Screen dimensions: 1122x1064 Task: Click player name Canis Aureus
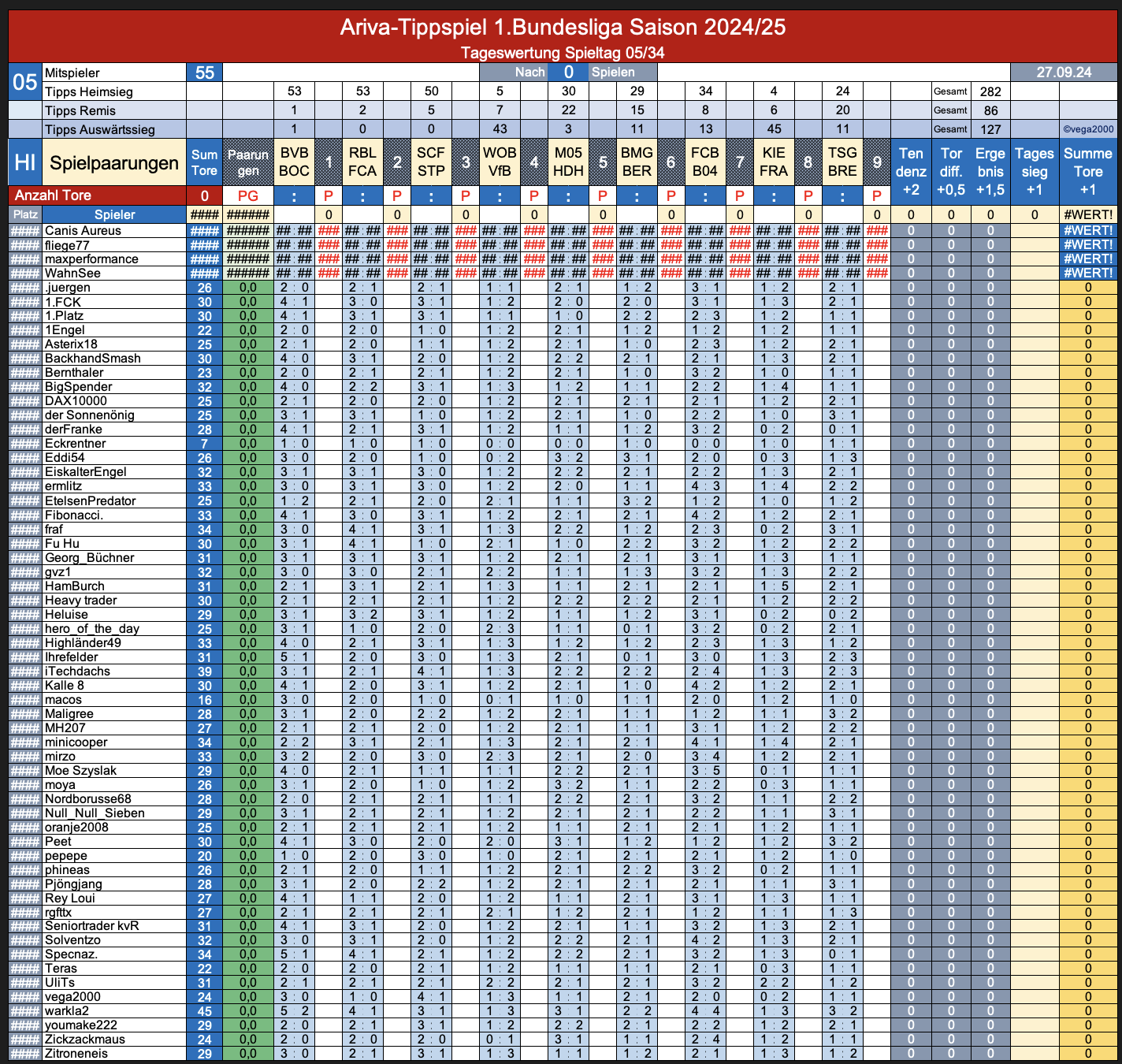coord(83,231)
